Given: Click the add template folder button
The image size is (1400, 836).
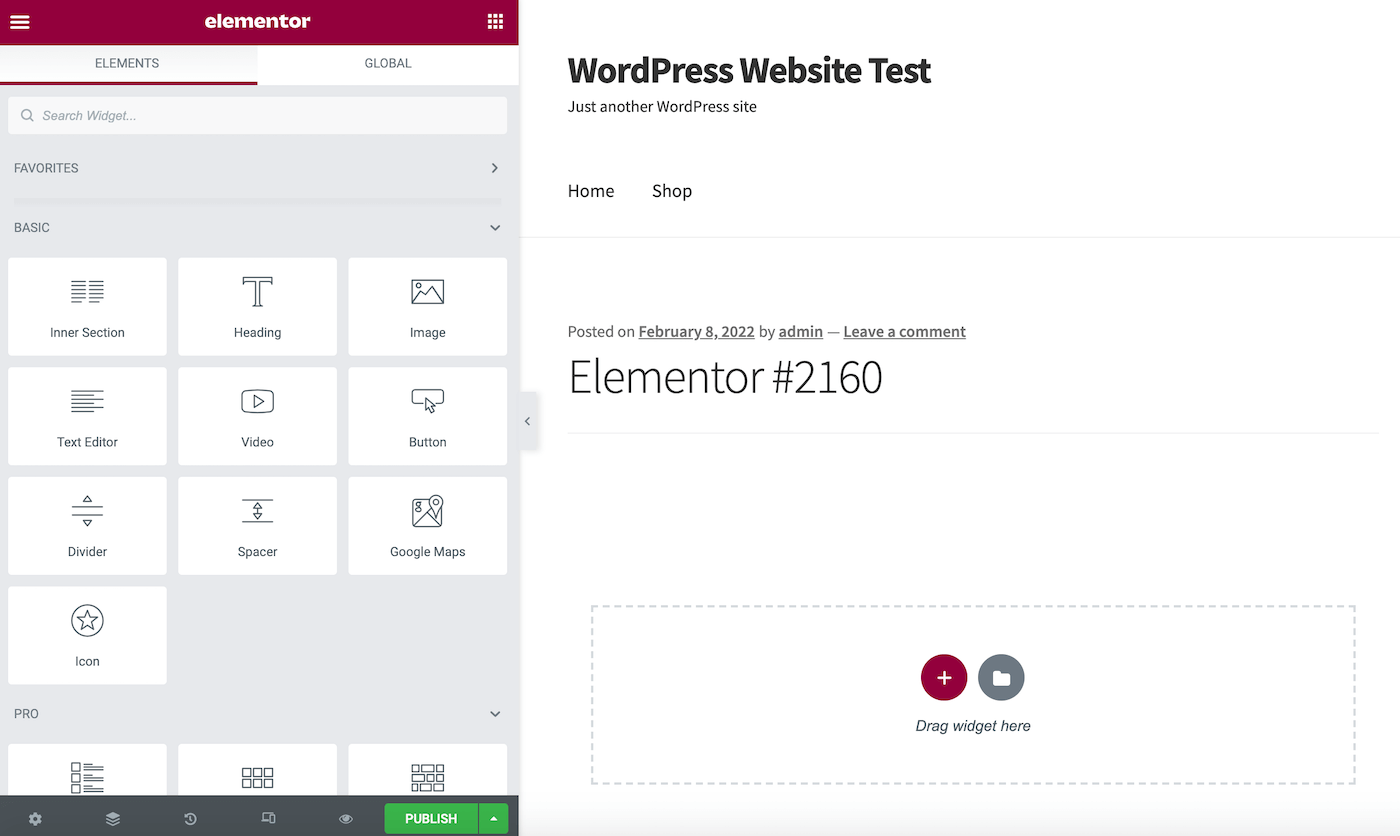Looking at the screenshot, I should (1001, 678).
